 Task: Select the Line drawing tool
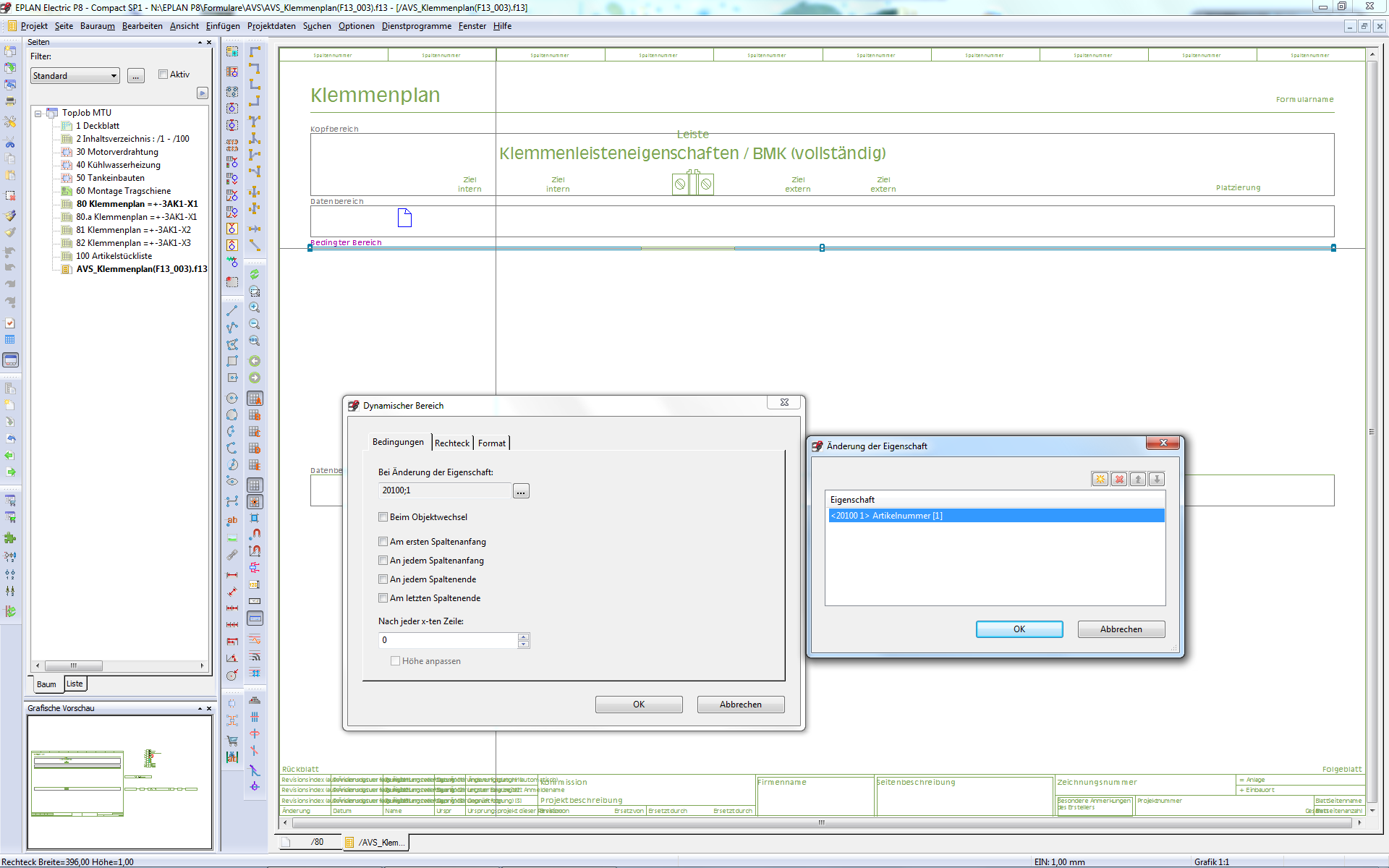232,310
